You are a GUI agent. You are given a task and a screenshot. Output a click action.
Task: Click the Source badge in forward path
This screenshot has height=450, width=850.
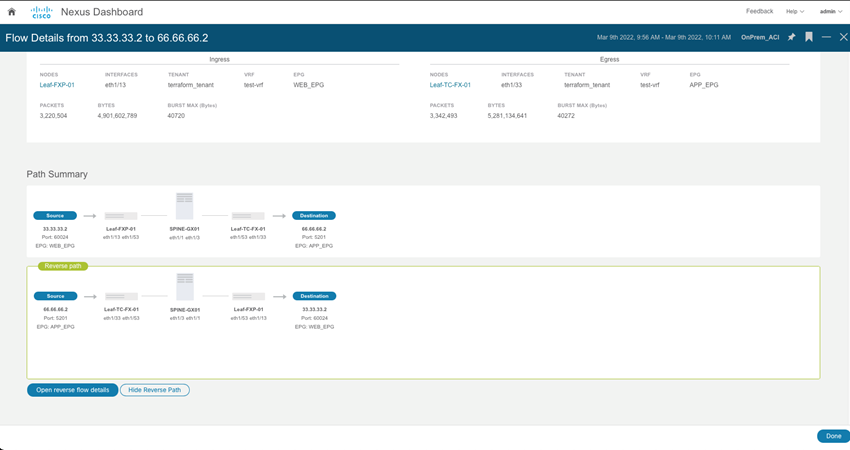click(x=55, y=215)
